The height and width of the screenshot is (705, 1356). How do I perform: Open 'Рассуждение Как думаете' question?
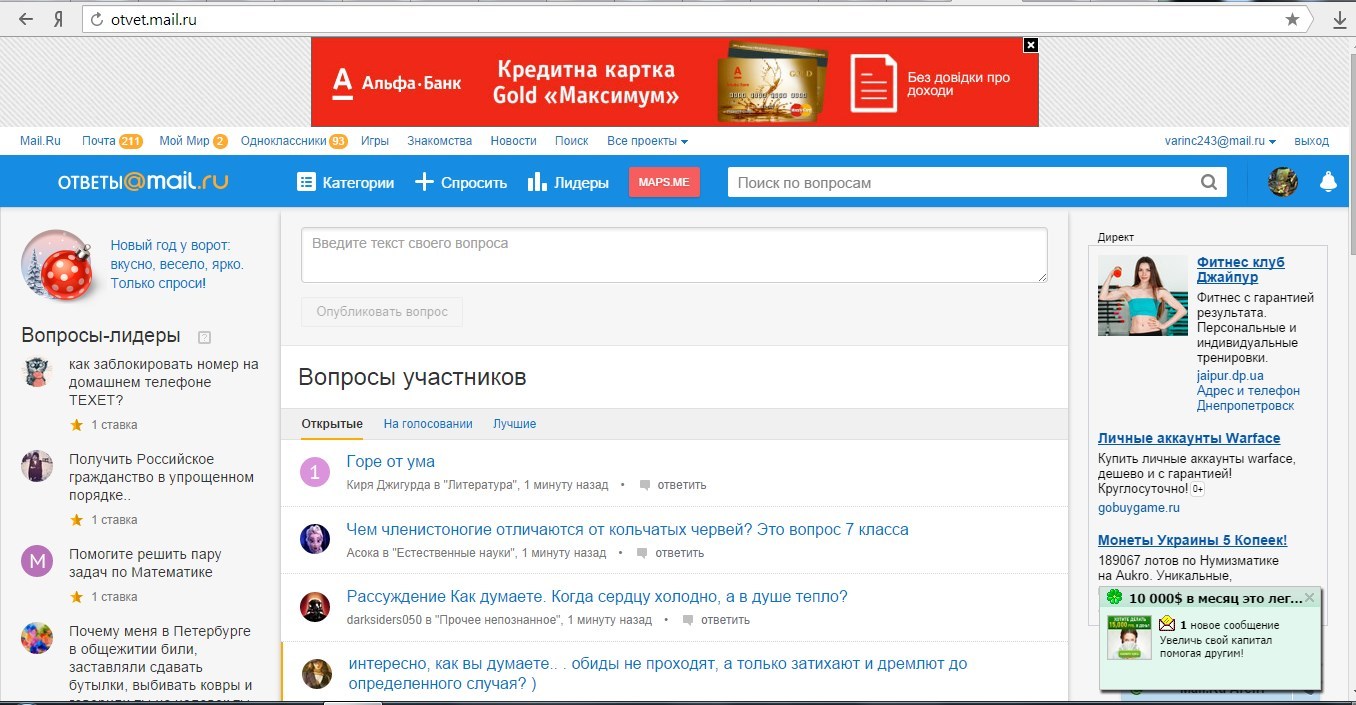click(x=597, y=596)
